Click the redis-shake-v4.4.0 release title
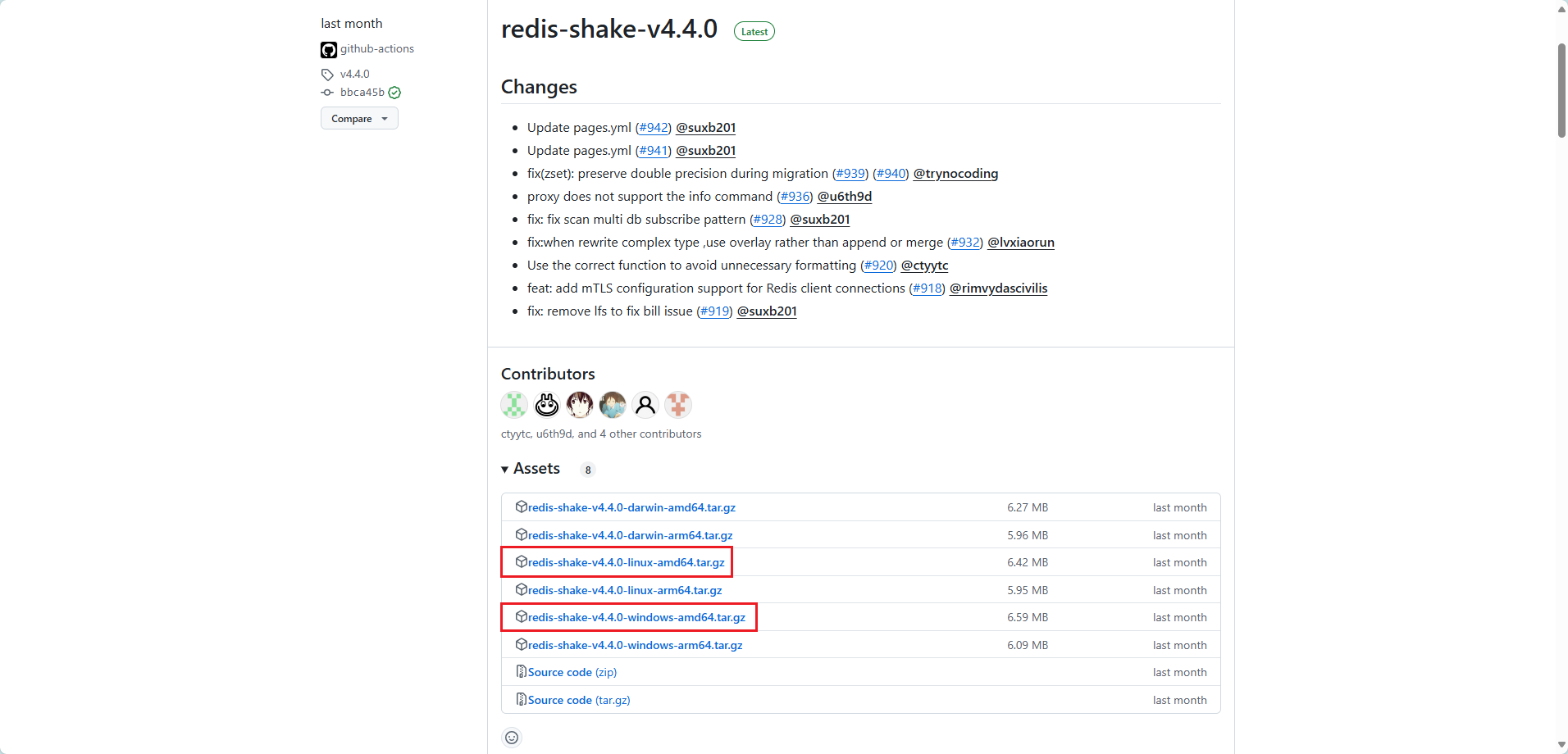 tap(609, 30)
